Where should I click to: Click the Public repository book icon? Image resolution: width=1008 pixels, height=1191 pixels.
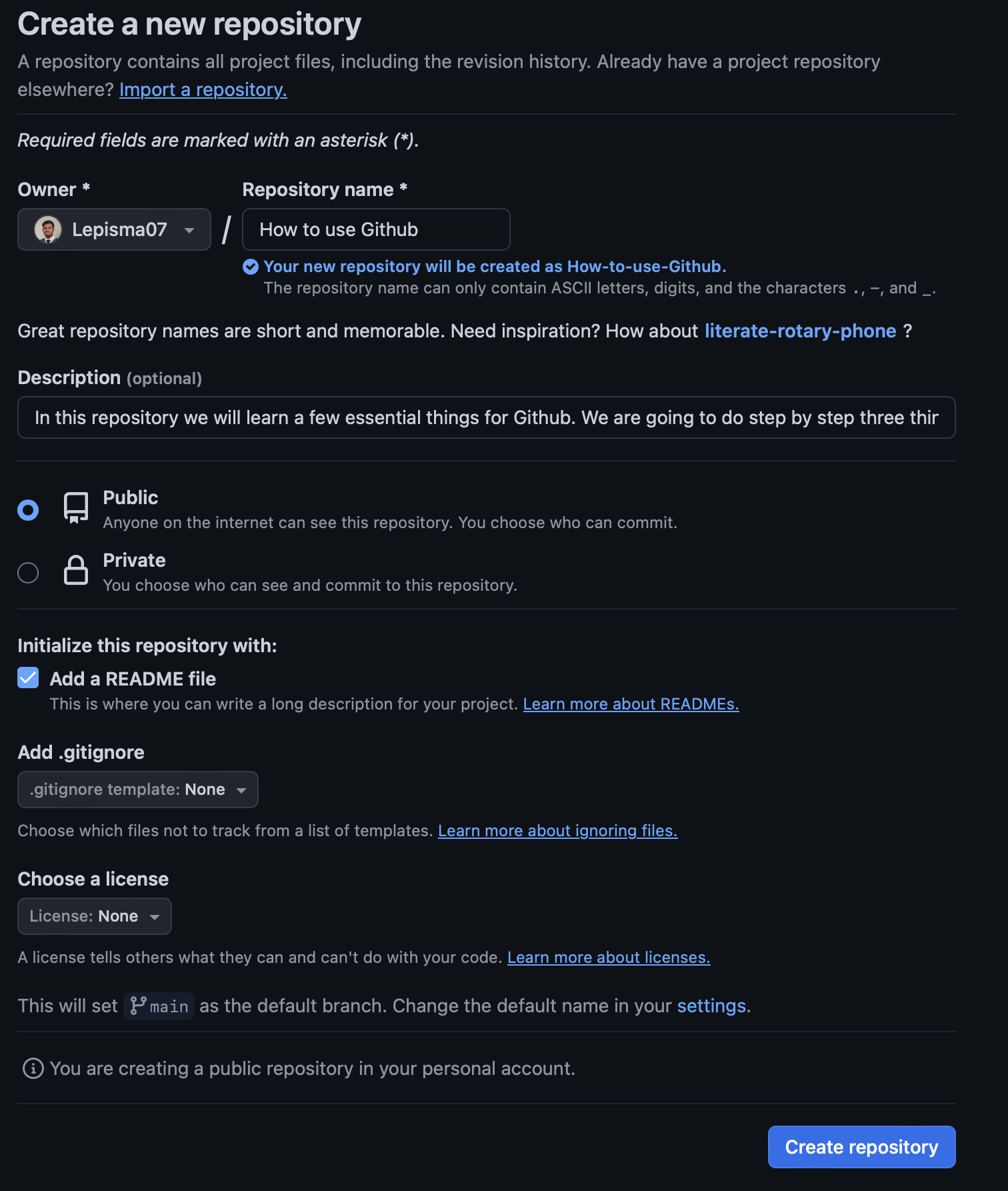point(76,508)
